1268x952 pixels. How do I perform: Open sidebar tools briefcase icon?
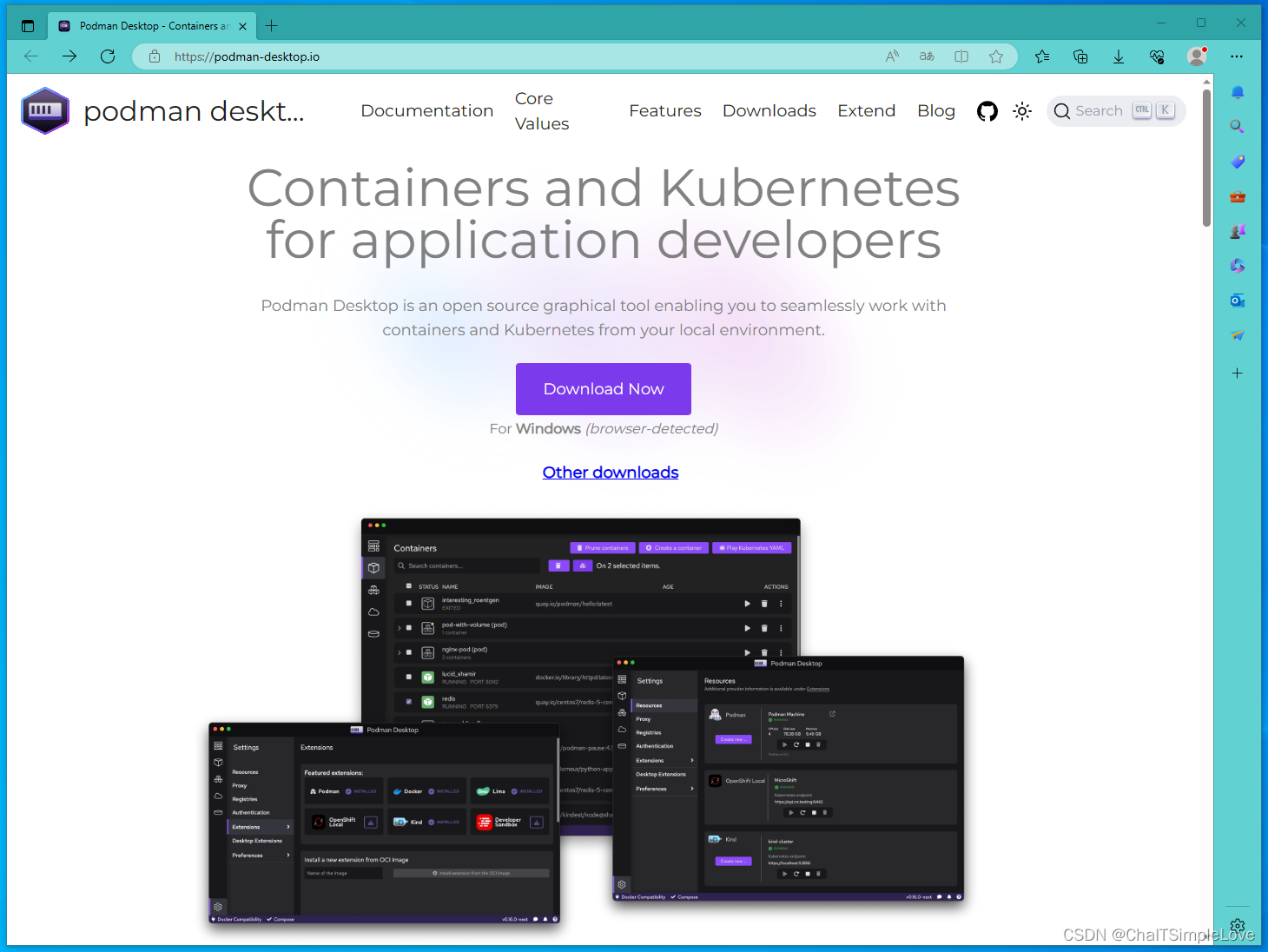(x=1238, y=196)
